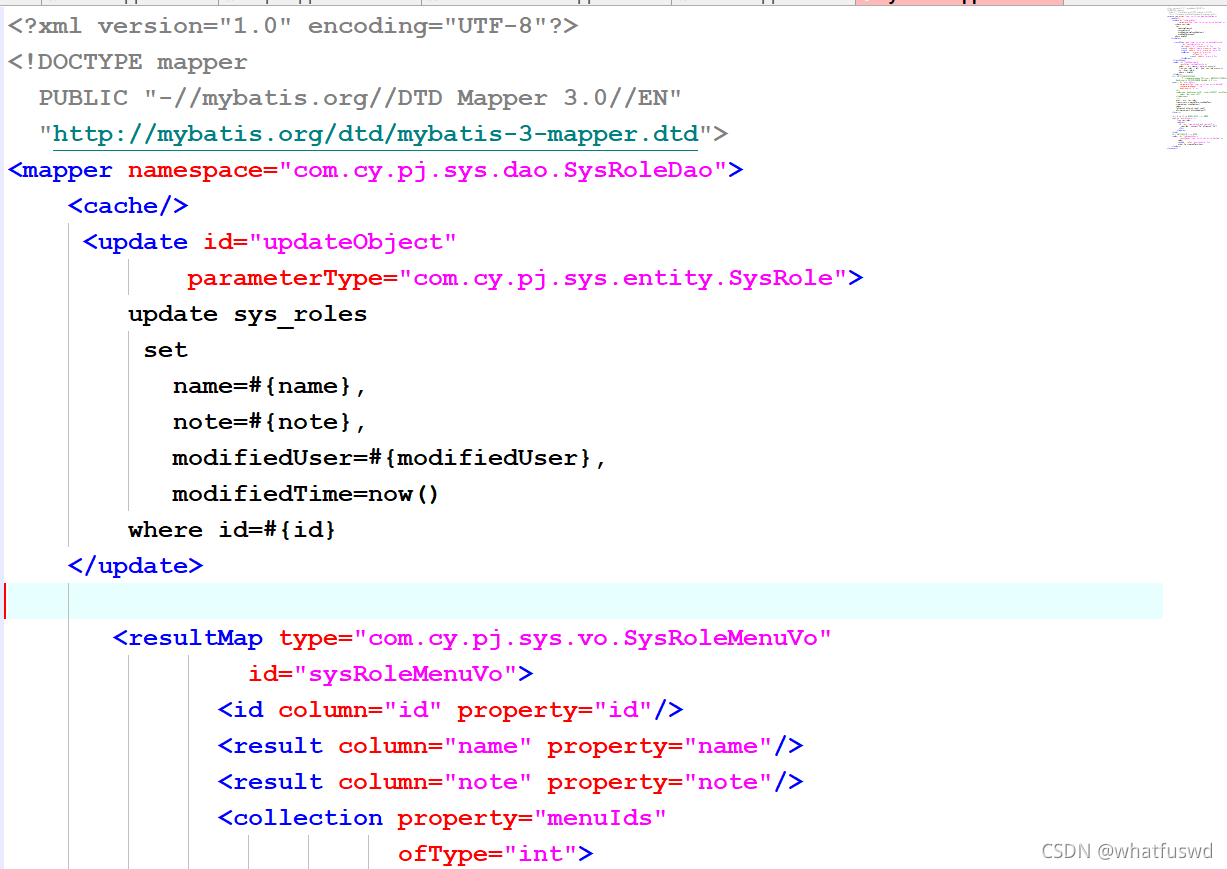Click the closing update tag
1227x869 pixels.
point(136,566)
